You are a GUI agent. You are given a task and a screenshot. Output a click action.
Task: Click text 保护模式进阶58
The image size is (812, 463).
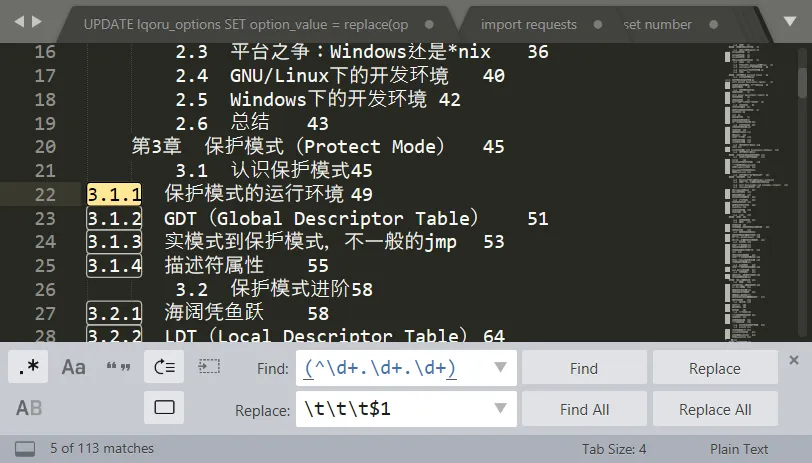[x=301, y=289]
